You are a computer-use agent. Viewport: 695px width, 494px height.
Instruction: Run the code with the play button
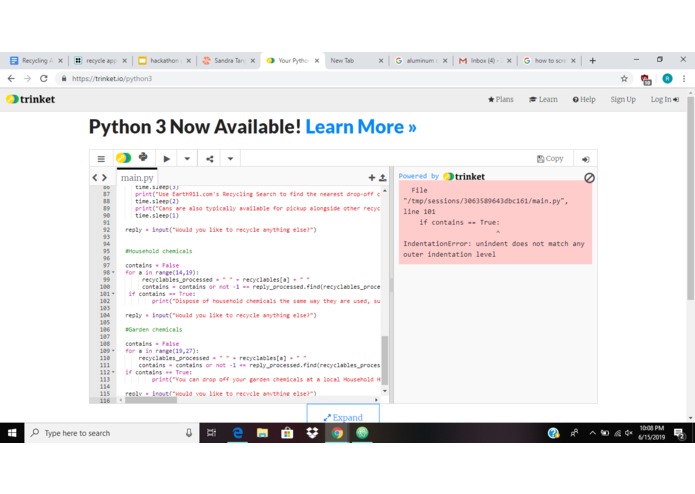pos(167,159)
